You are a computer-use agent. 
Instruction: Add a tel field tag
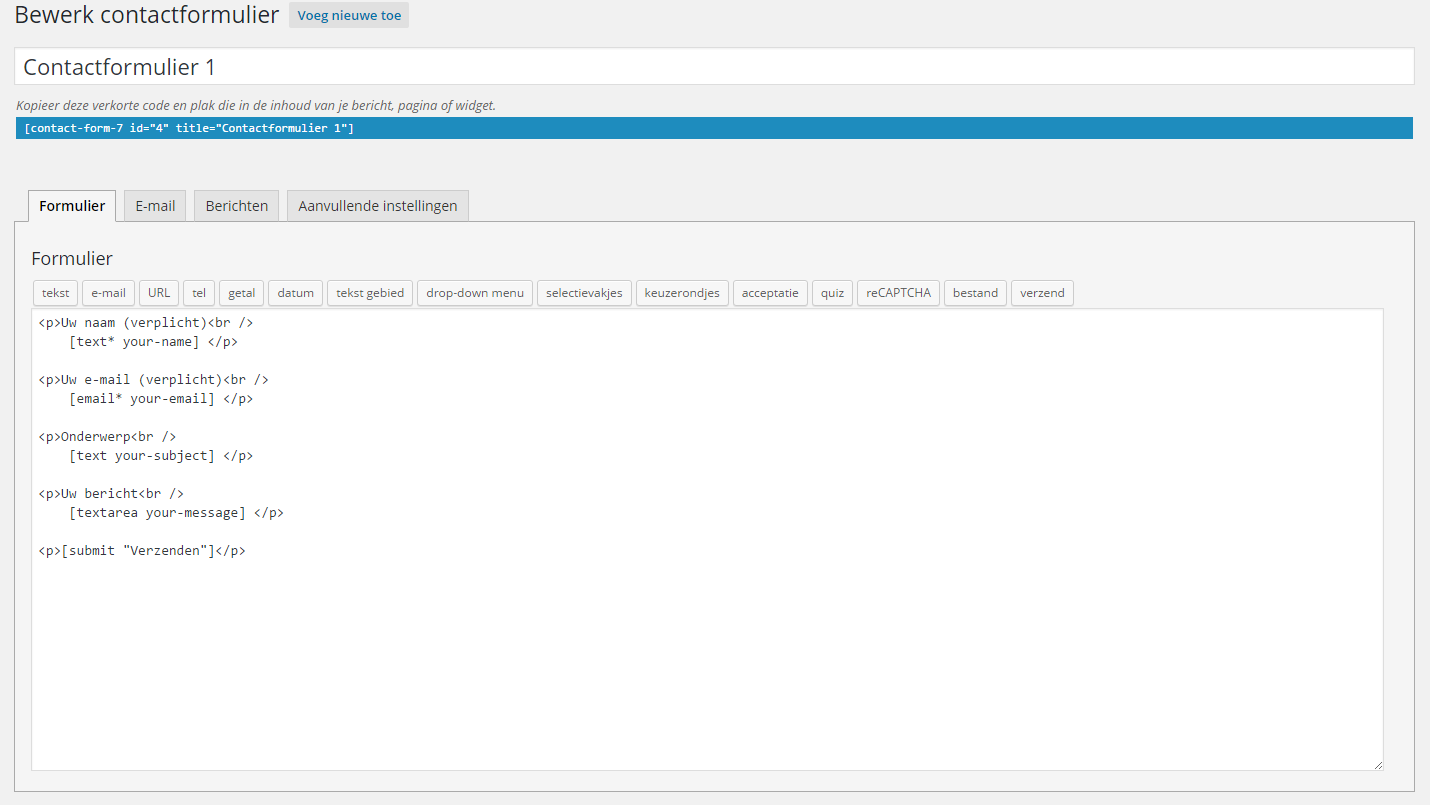coord(198,292)
